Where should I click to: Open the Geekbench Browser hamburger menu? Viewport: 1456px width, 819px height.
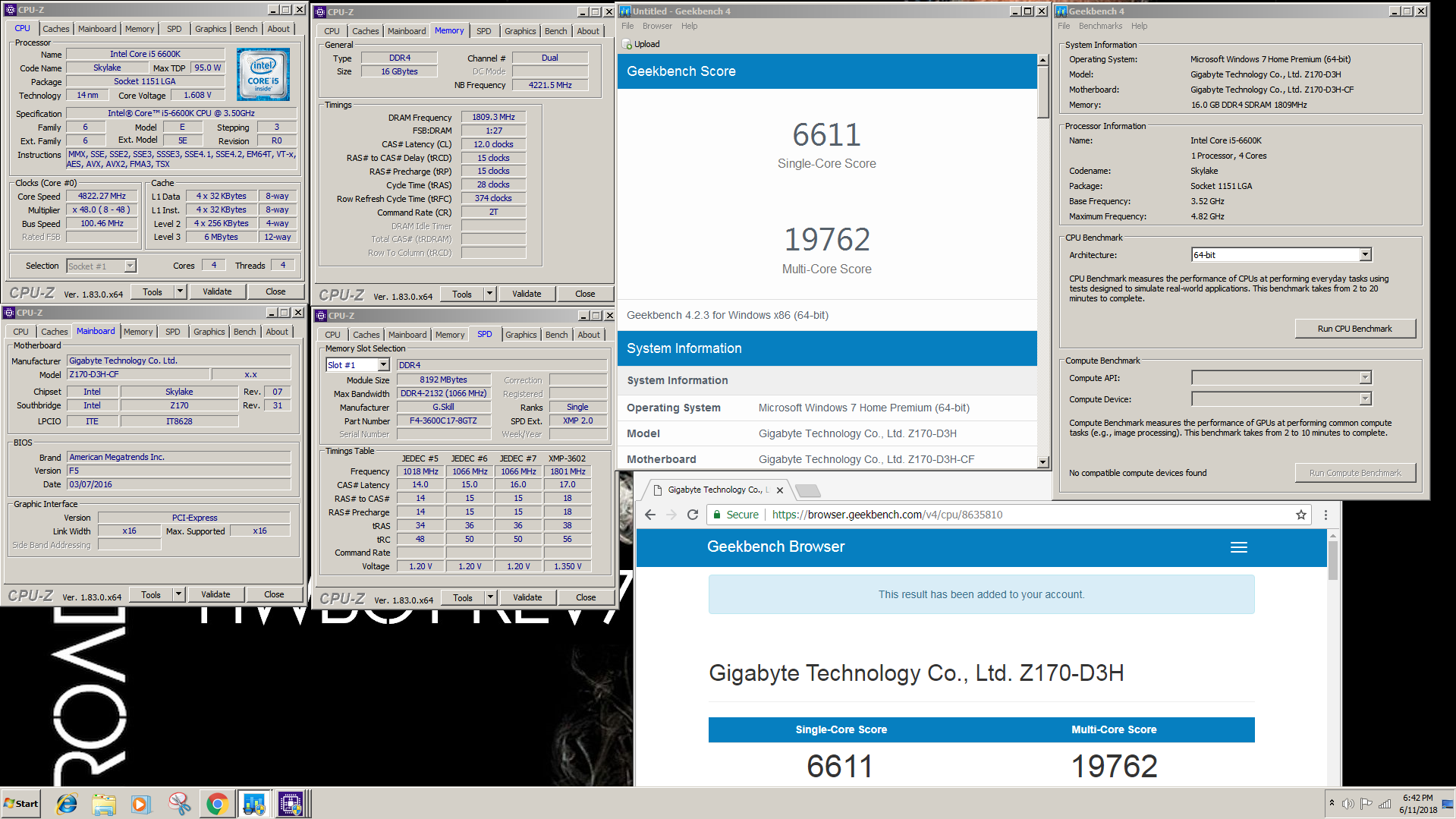tap(1239, 547)
